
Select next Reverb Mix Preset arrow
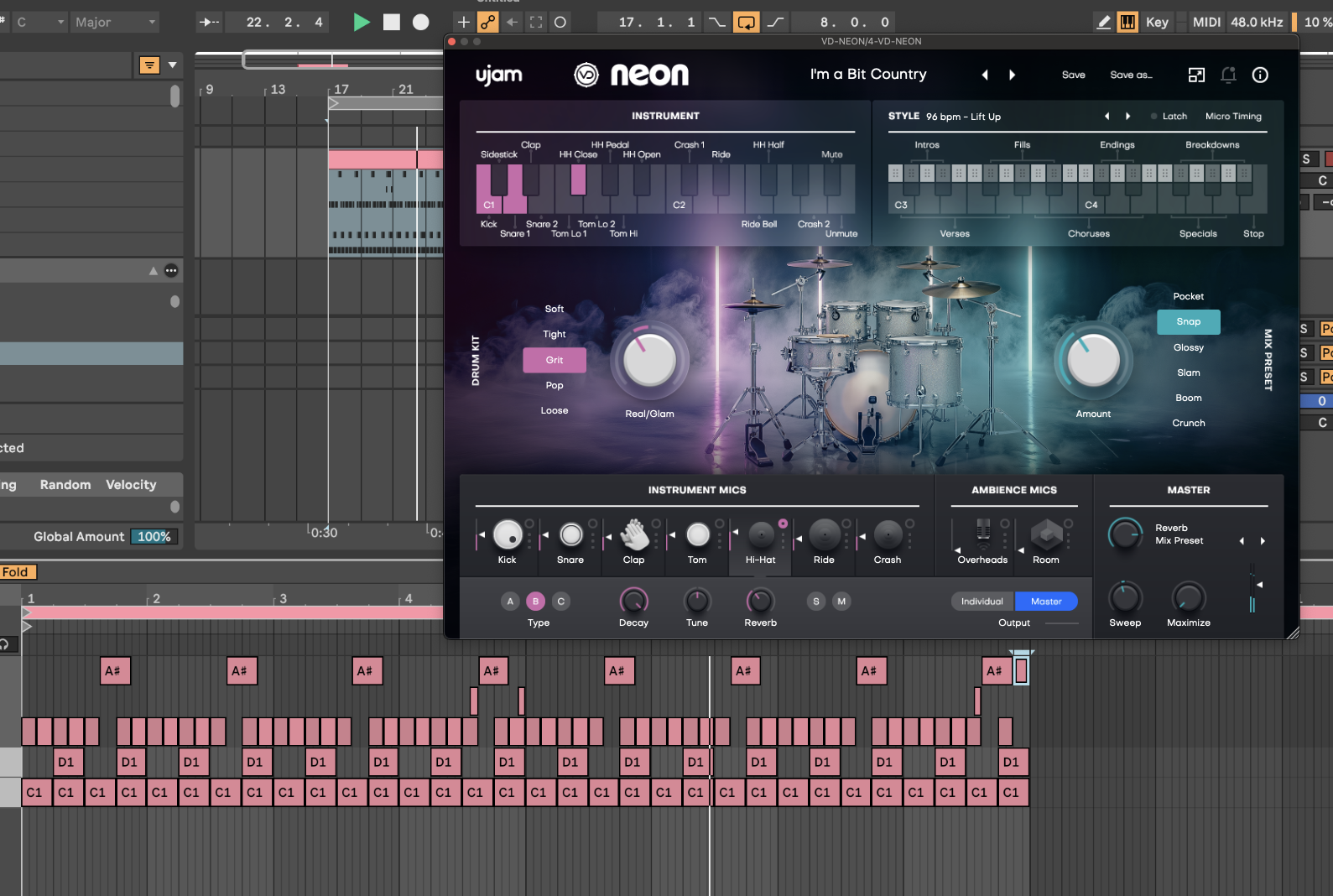pyautogui.click(x=1263, y=541)
